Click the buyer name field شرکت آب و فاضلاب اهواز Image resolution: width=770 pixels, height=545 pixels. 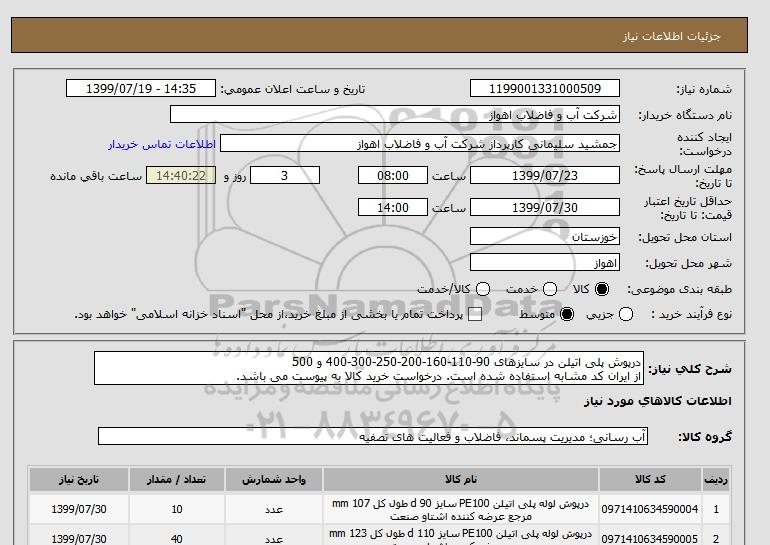click(395, 114)
